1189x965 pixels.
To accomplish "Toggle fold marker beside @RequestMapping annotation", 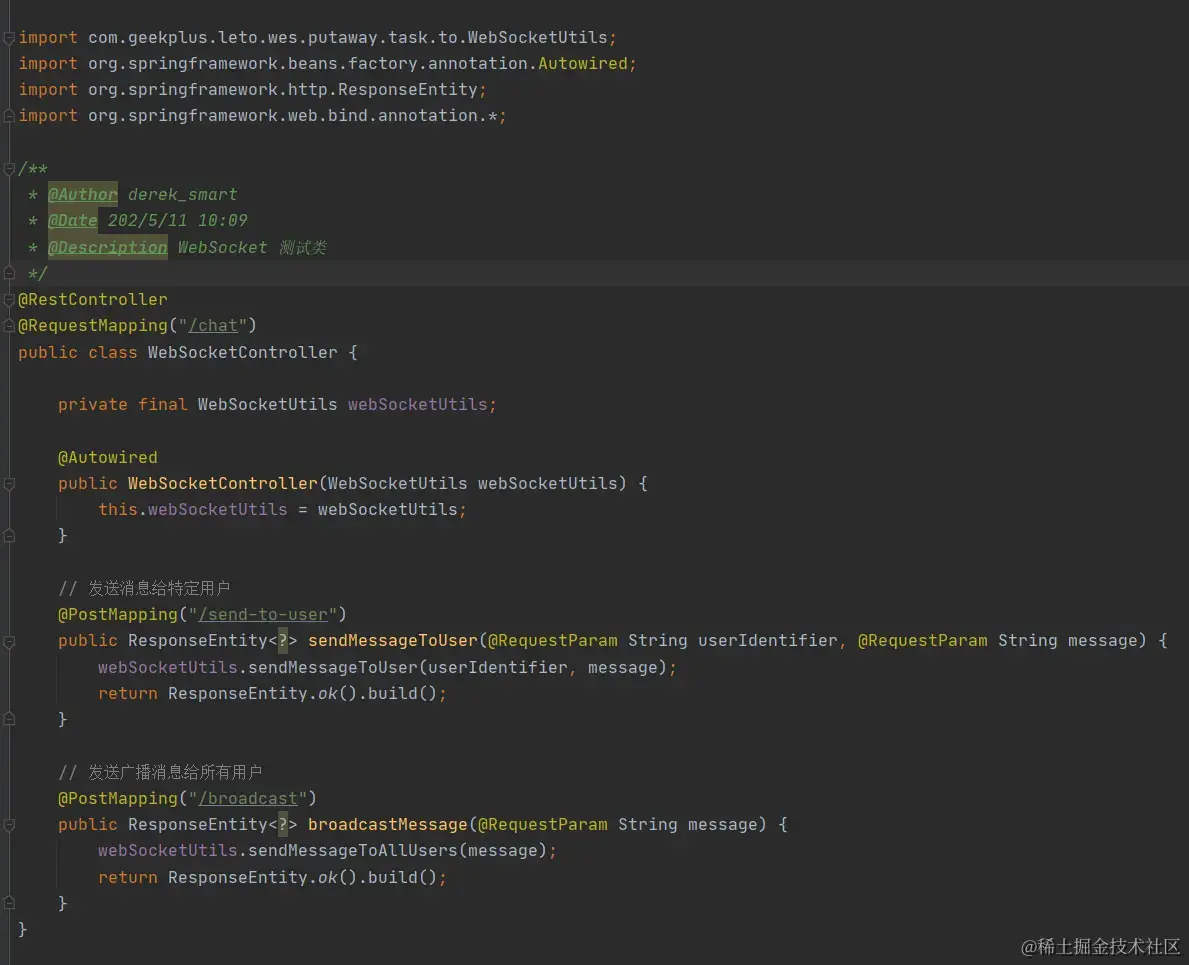I will click(x=9, y=326).
